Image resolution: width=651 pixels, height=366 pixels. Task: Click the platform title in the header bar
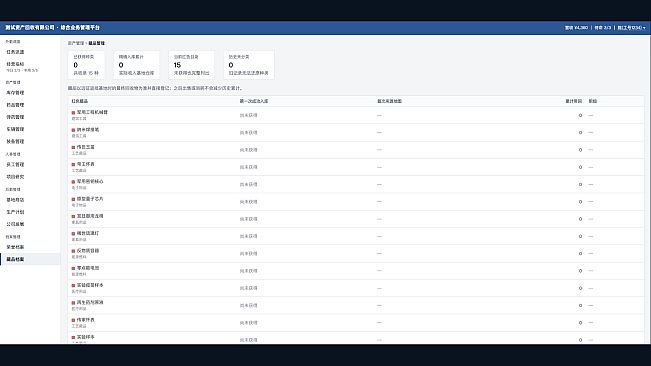click(53, 27)
